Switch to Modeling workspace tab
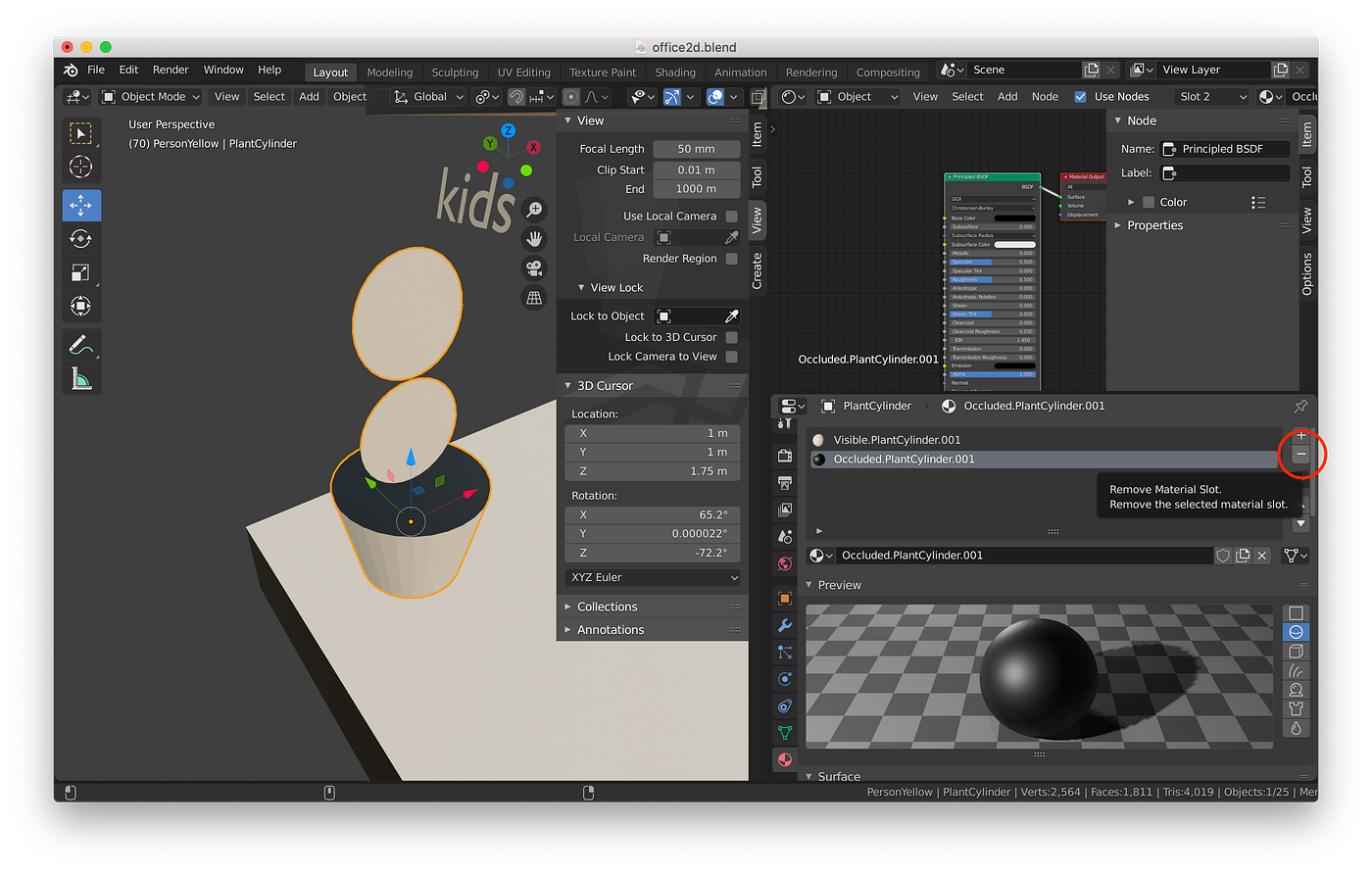The image size is (1372, 873). [390, 73]
